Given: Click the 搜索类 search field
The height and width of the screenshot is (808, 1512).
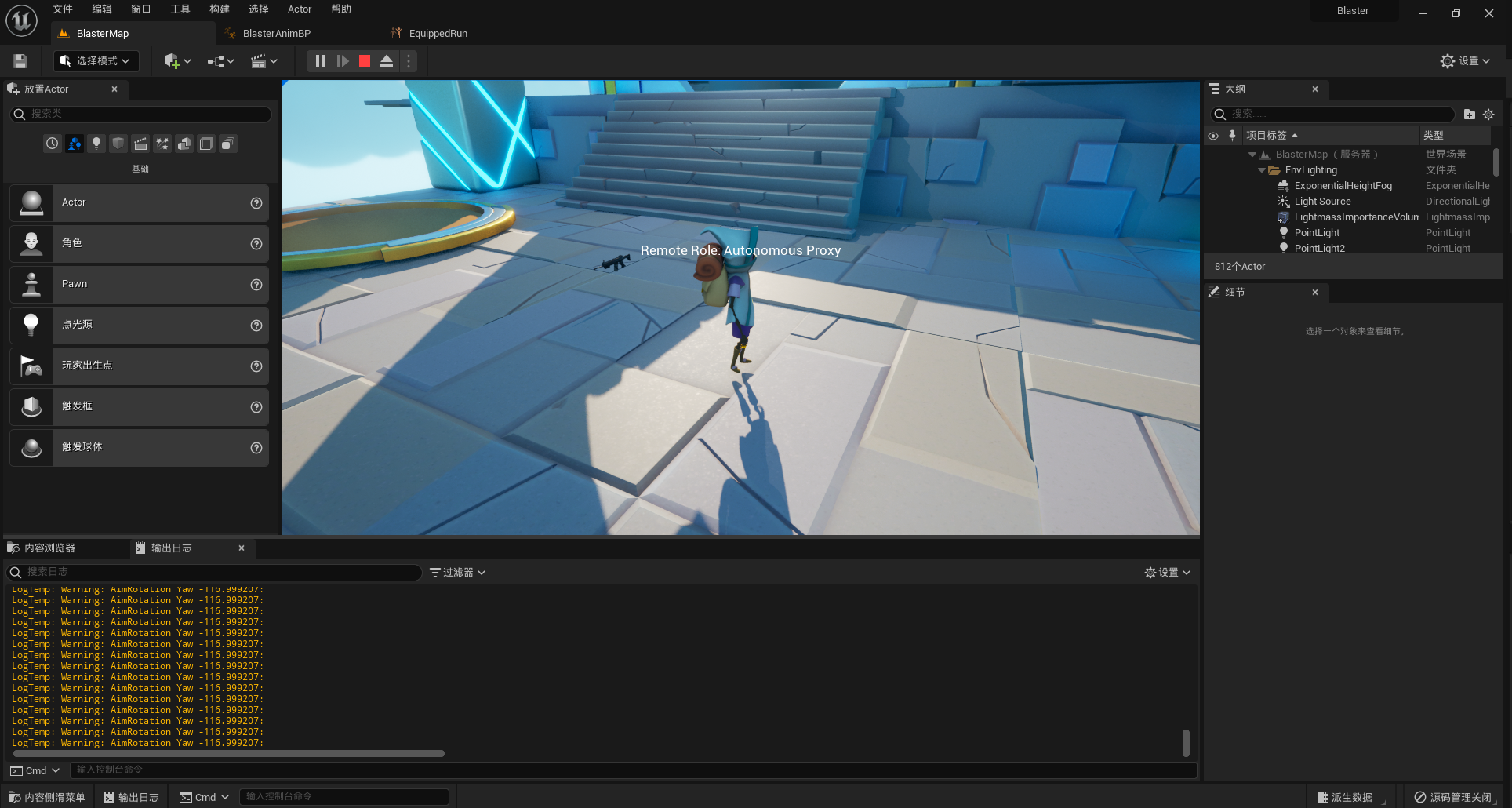Looking at the screenshot, I should [141, 114].
